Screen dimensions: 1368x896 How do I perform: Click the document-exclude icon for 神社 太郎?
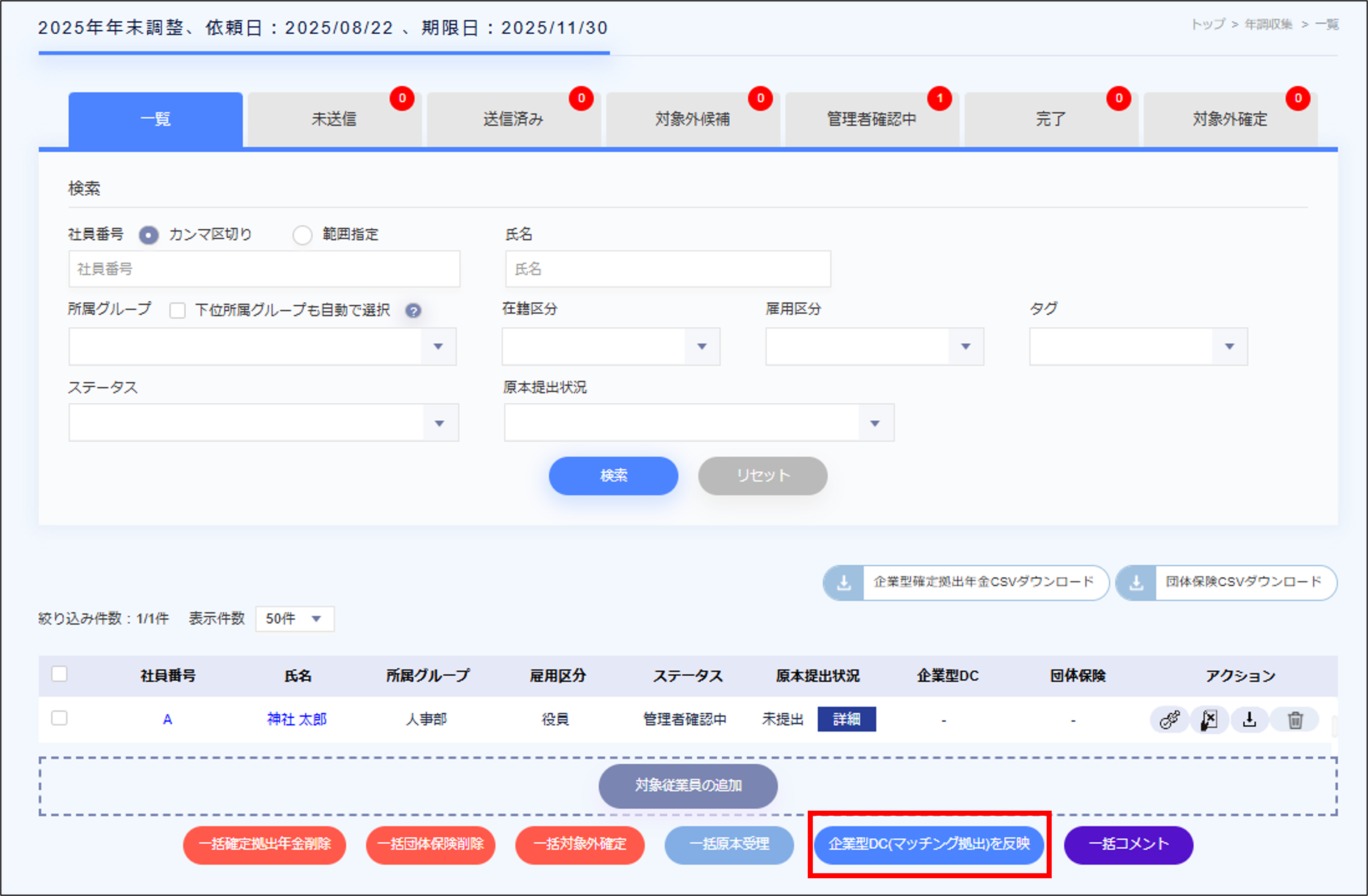point(1209,719)
